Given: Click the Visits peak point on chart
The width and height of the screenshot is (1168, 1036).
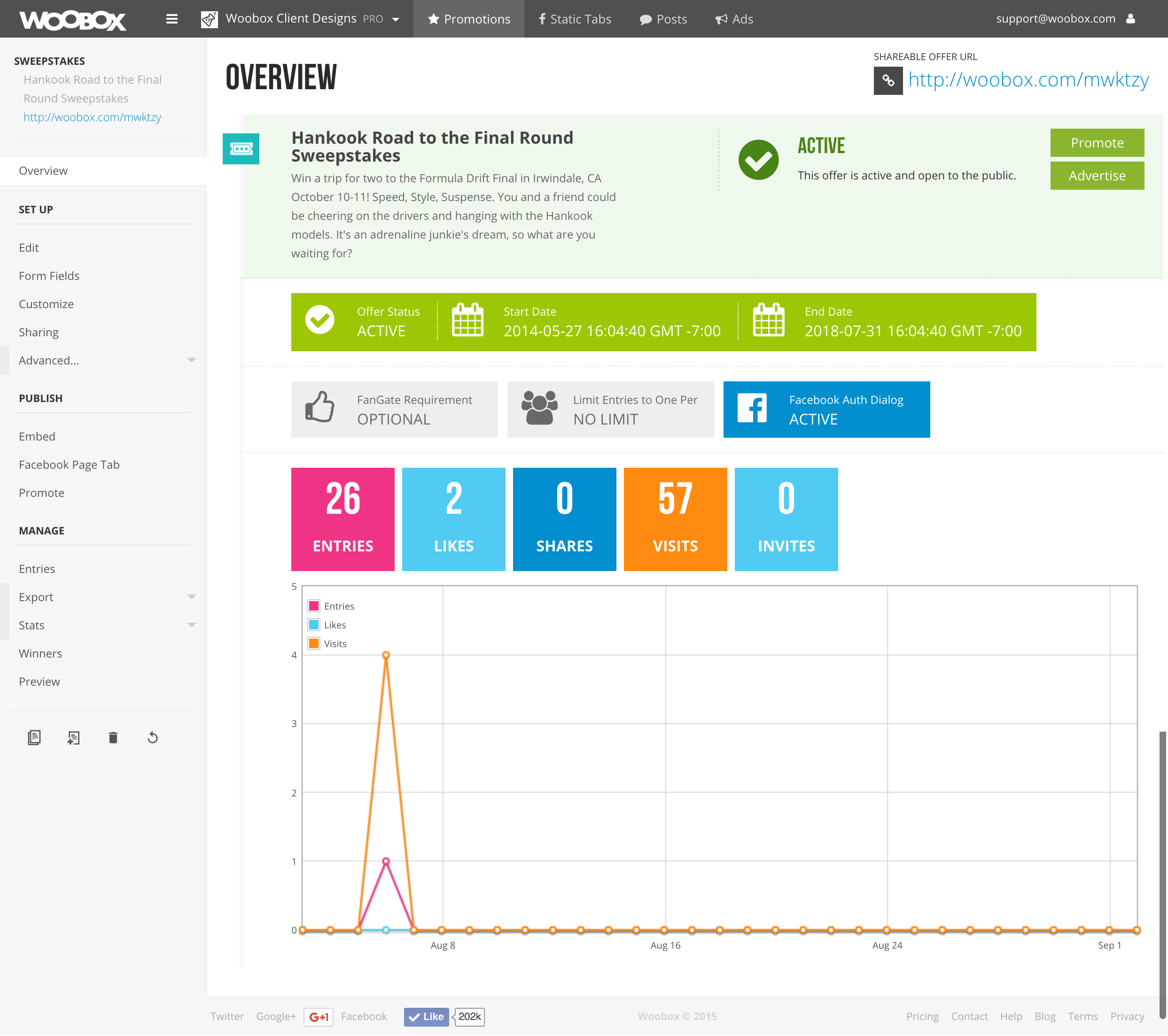Looking at the screenshot, I should coord(386,655).
